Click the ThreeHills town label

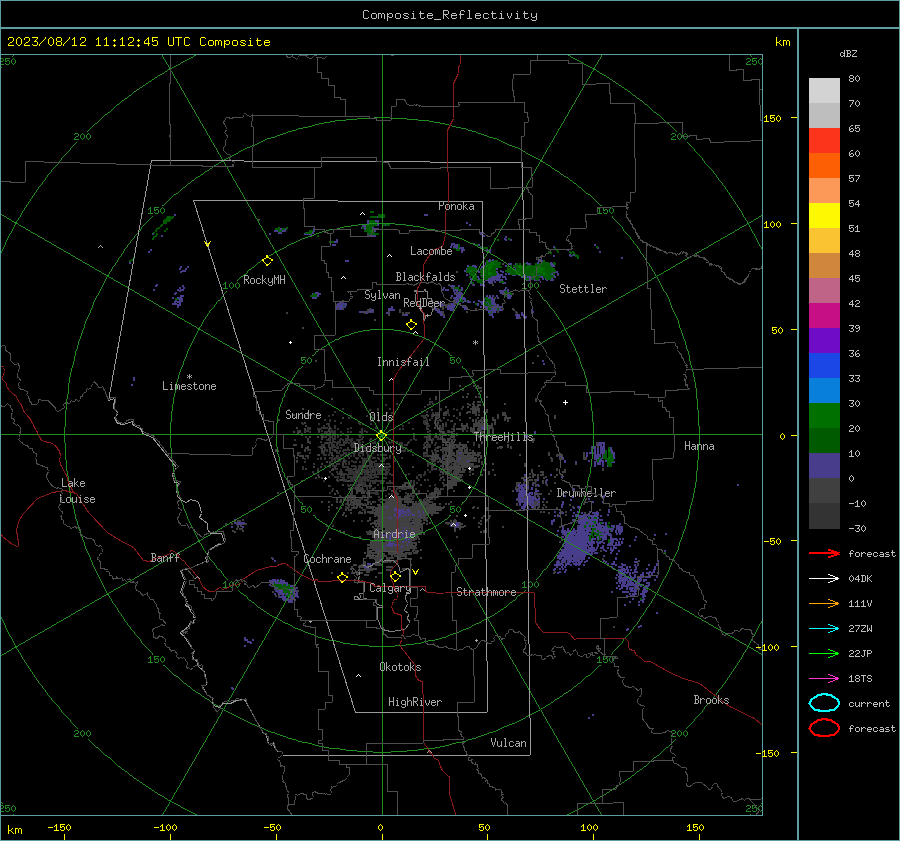coord(504,437)
